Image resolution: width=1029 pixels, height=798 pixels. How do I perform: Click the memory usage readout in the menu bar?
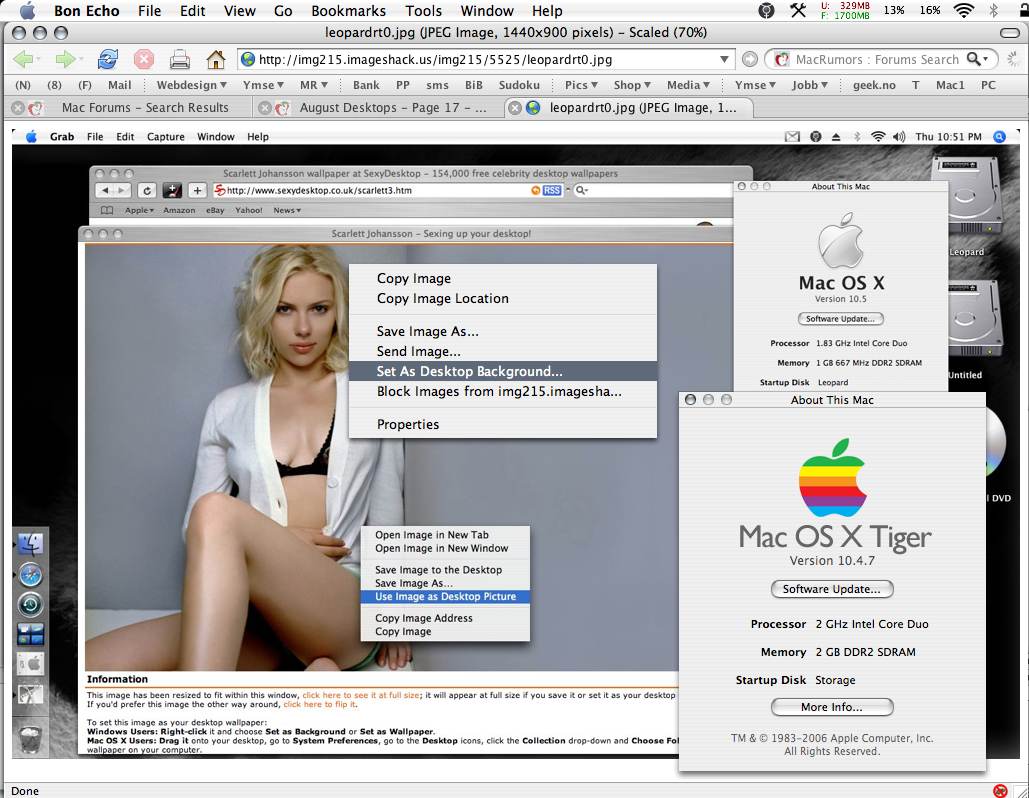coord(845,10)
